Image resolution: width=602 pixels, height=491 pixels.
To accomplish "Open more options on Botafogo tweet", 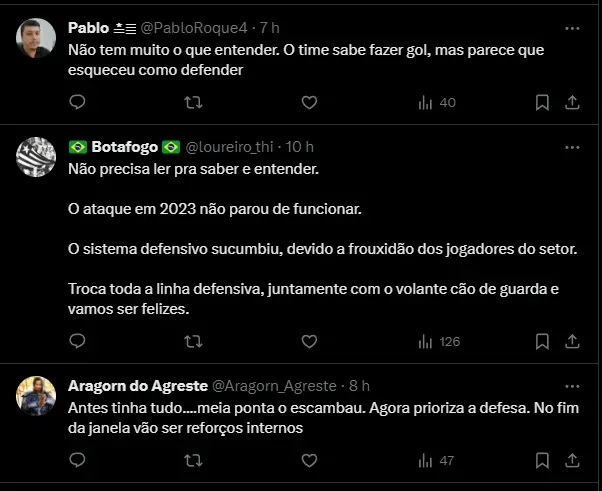I will pos(571,147).
